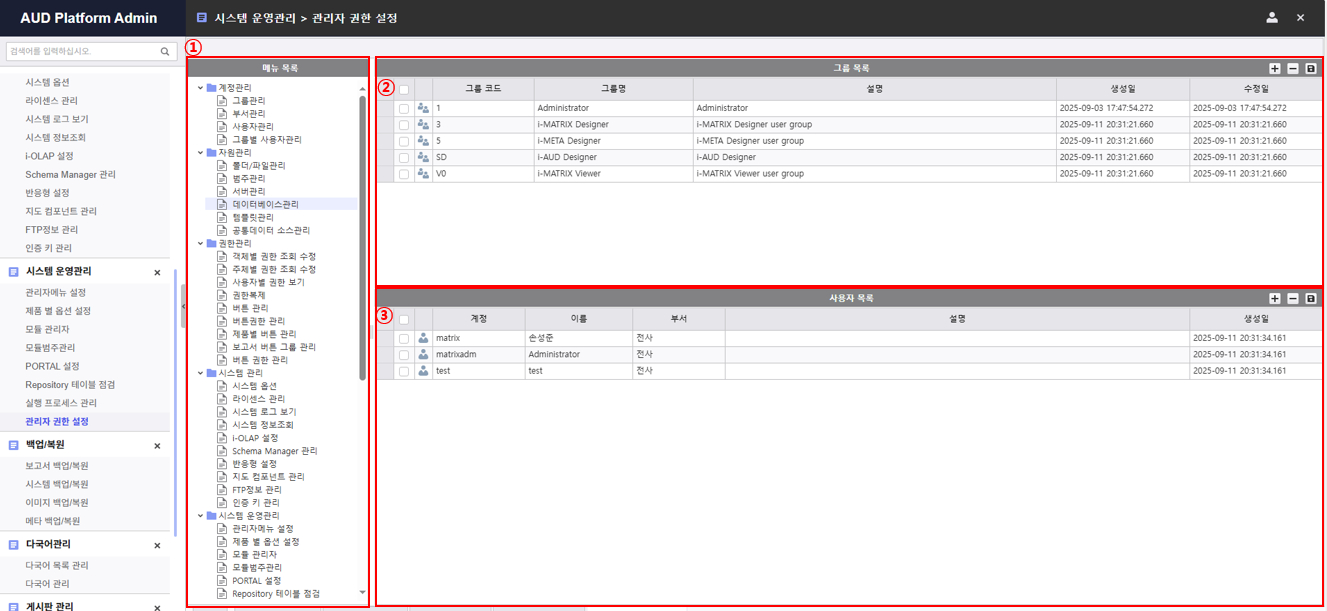Click the remove (−) icon in 그룹 목록 header
Screen dimensions: 1327x611
1292,69
